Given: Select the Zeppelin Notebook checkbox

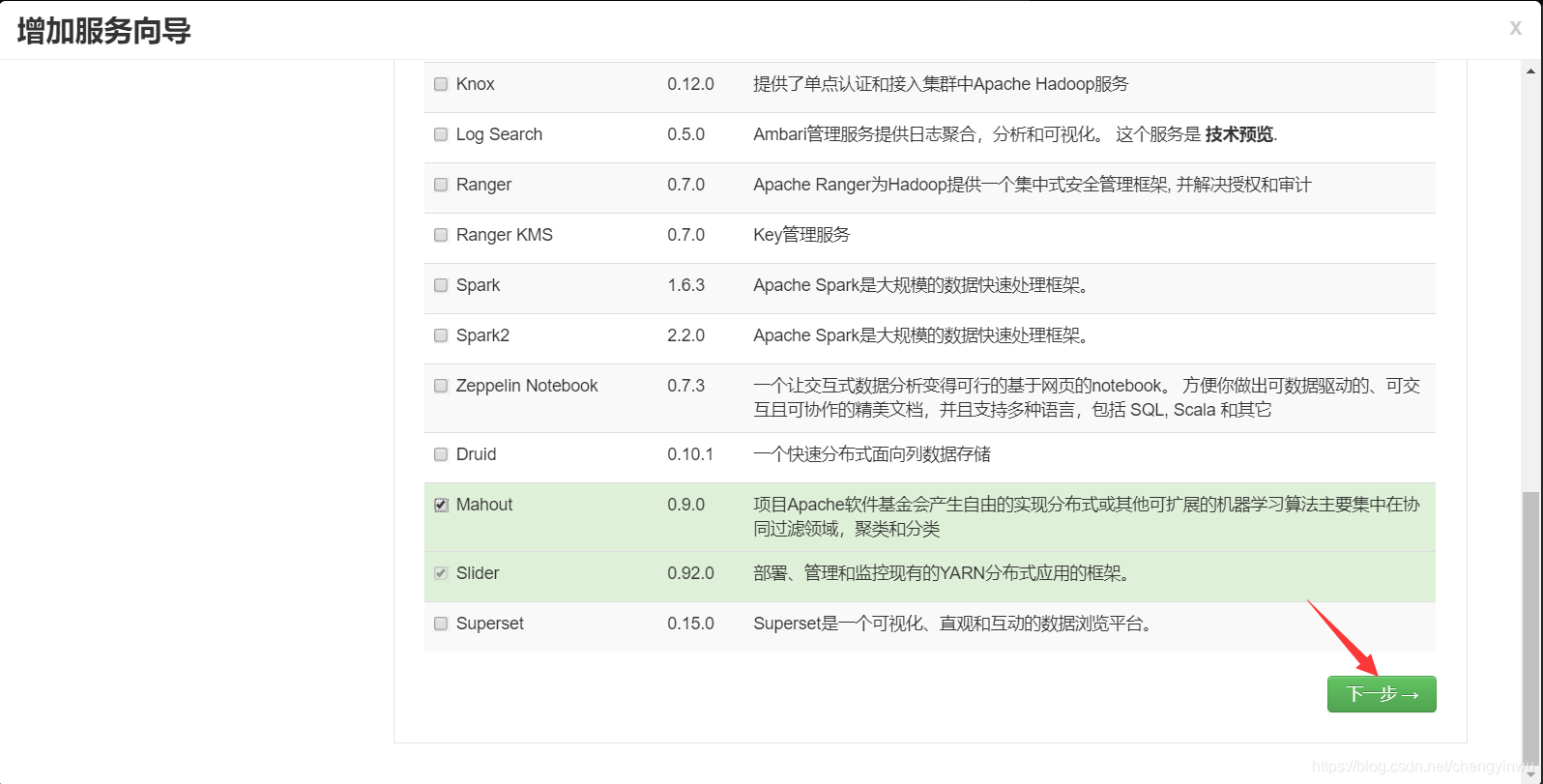Looking at the screenshot, I should tap(441, 386).
